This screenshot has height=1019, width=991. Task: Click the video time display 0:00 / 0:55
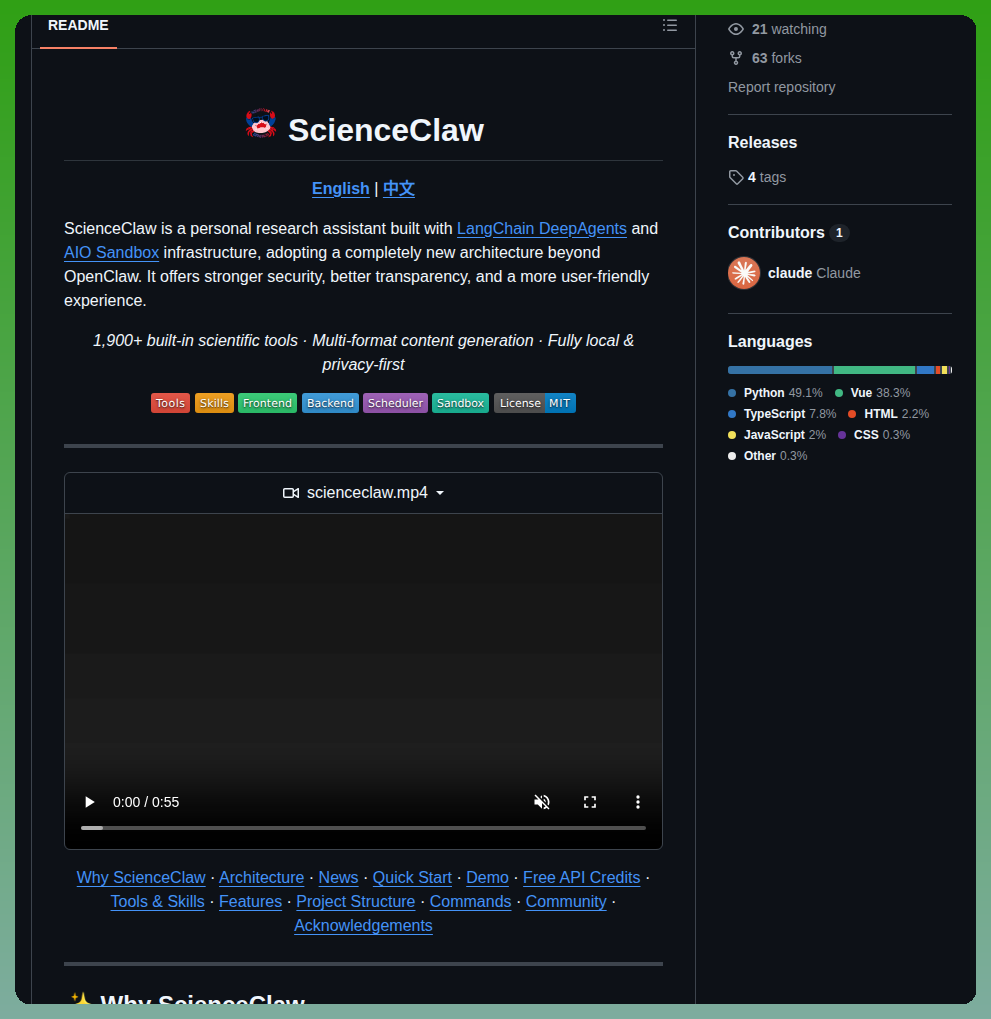(x=146, y=802)
